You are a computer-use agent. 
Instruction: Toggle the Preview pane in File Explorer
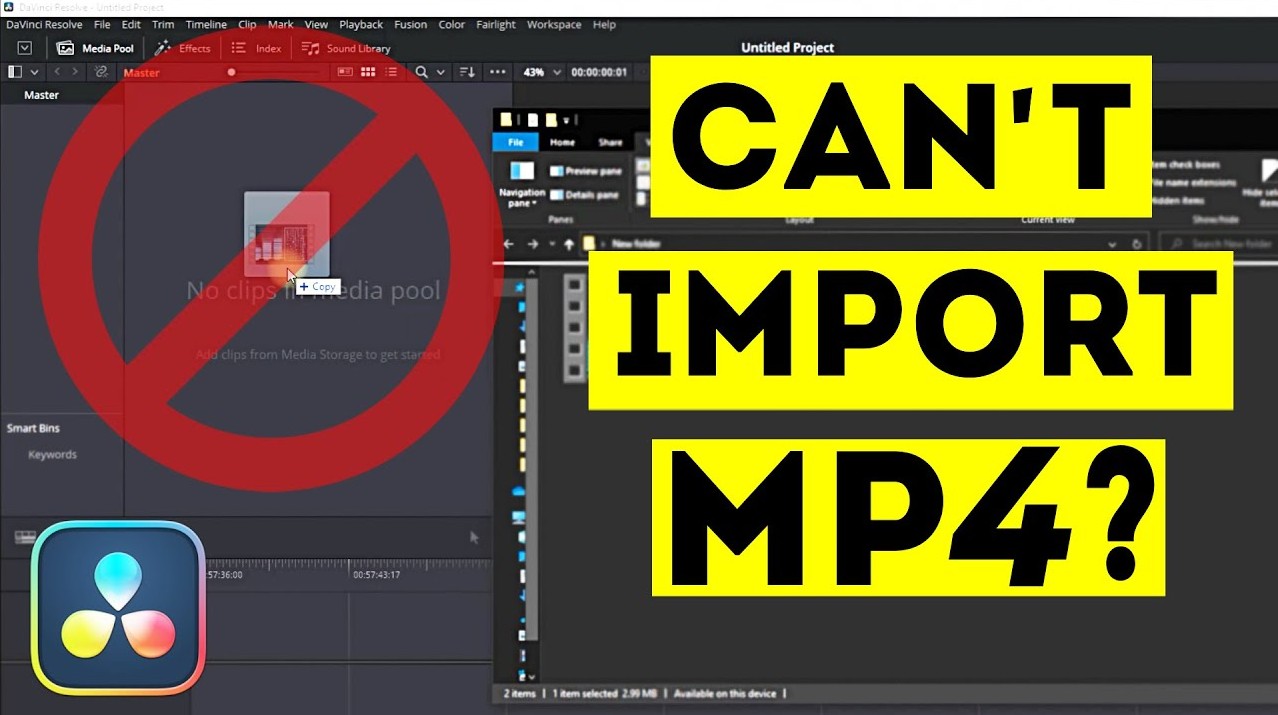click(x=585, y=171)
